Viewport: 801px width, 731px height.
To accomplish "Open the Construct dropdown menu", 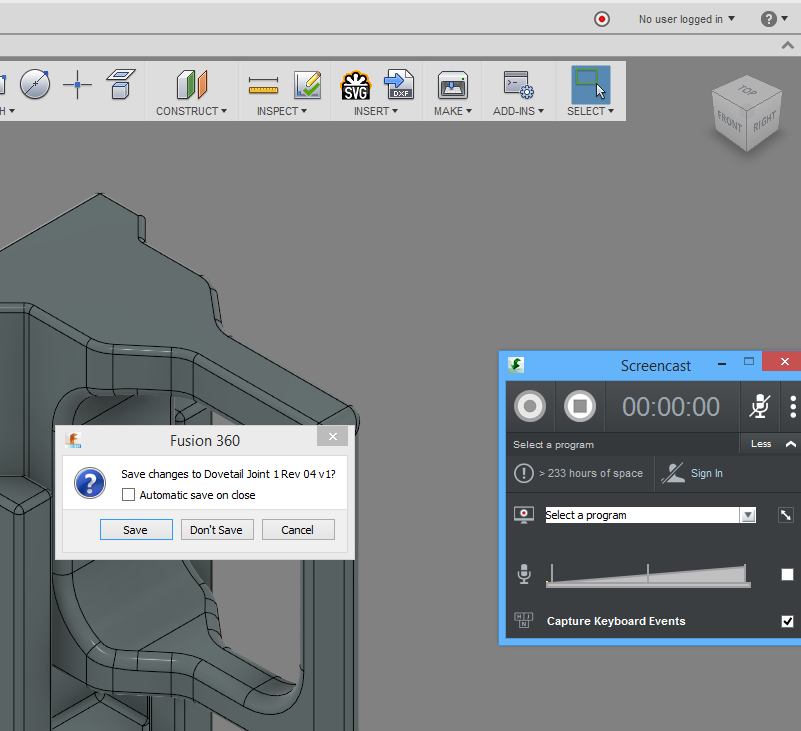I will click(x=192, y=111).
